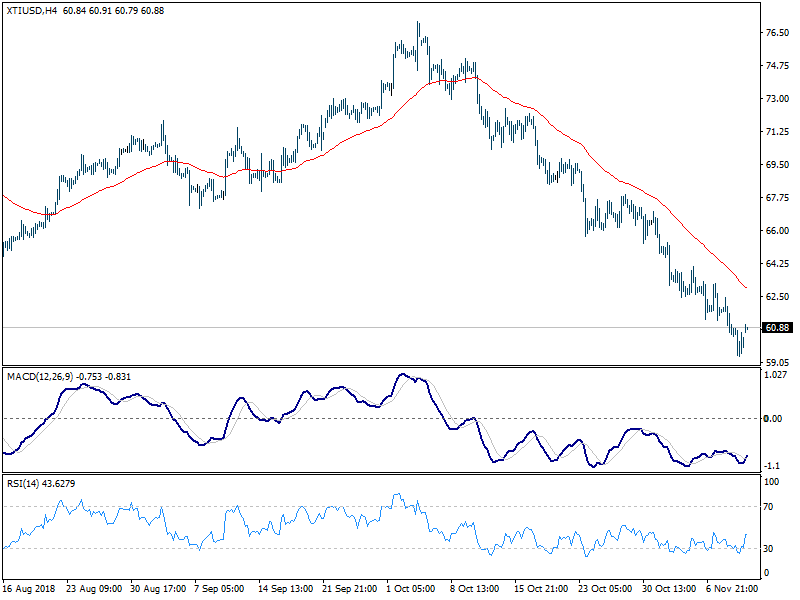
Task: Click the MACD(12,26,9) indicator label
Action: (x=41, y=377)
